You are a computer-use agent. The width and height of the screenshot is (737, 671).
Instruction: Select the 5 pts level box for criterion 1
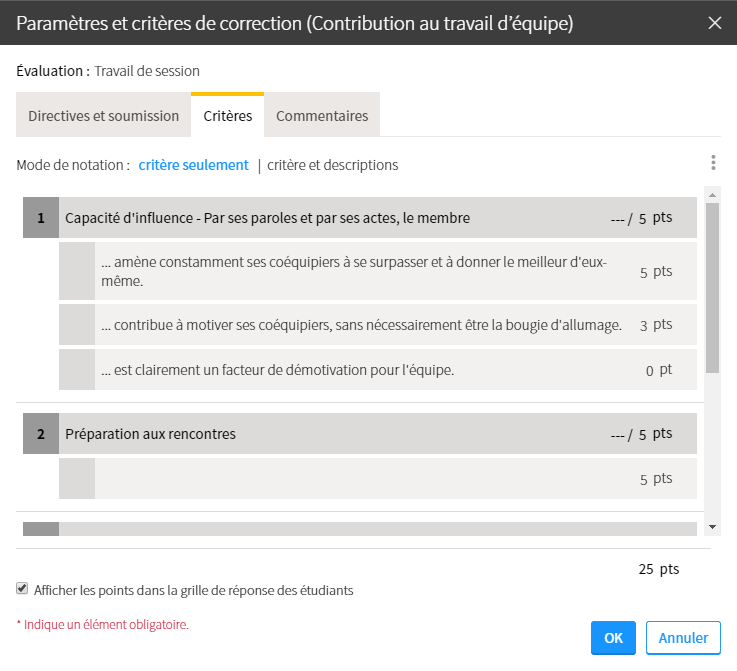(77, 271)
